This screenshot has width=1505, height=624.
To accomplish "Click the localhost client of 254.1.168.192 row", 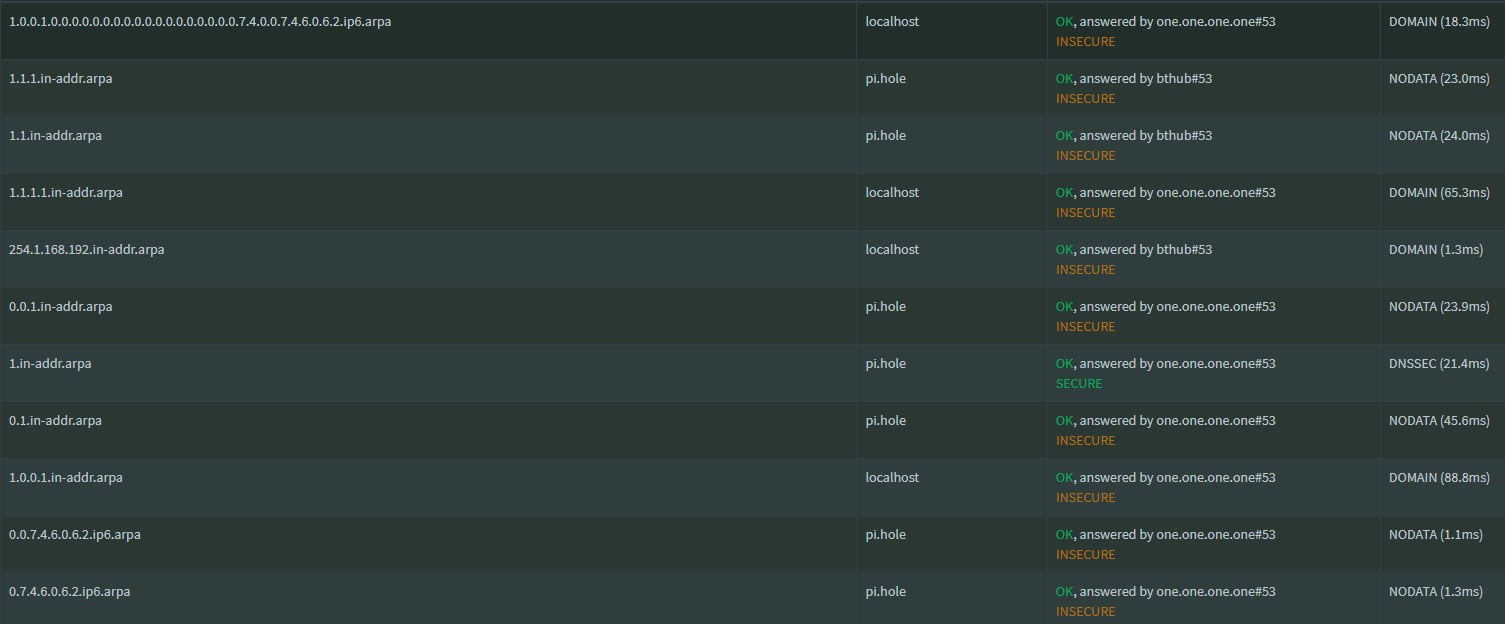I will pyautogui.click(x=892, y=249).
